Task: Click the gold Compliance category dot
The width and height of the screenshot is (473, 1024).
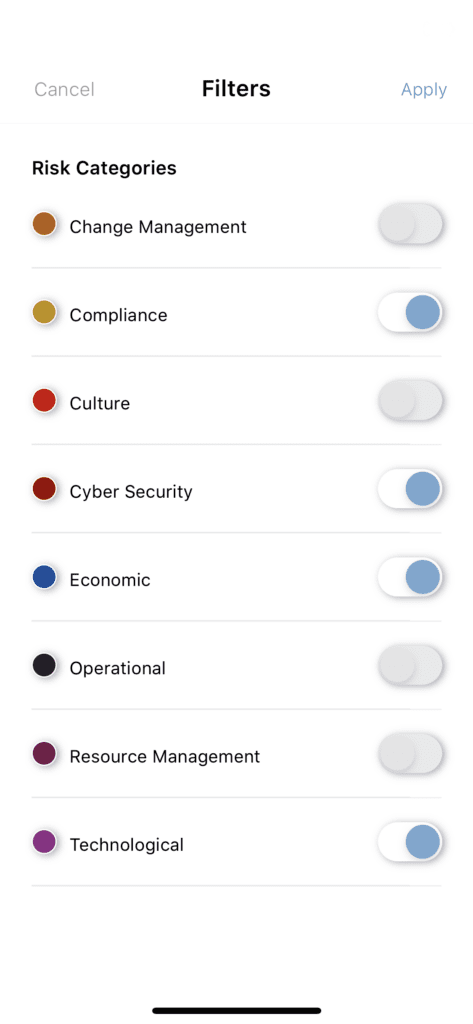Action: pos(44,312)
